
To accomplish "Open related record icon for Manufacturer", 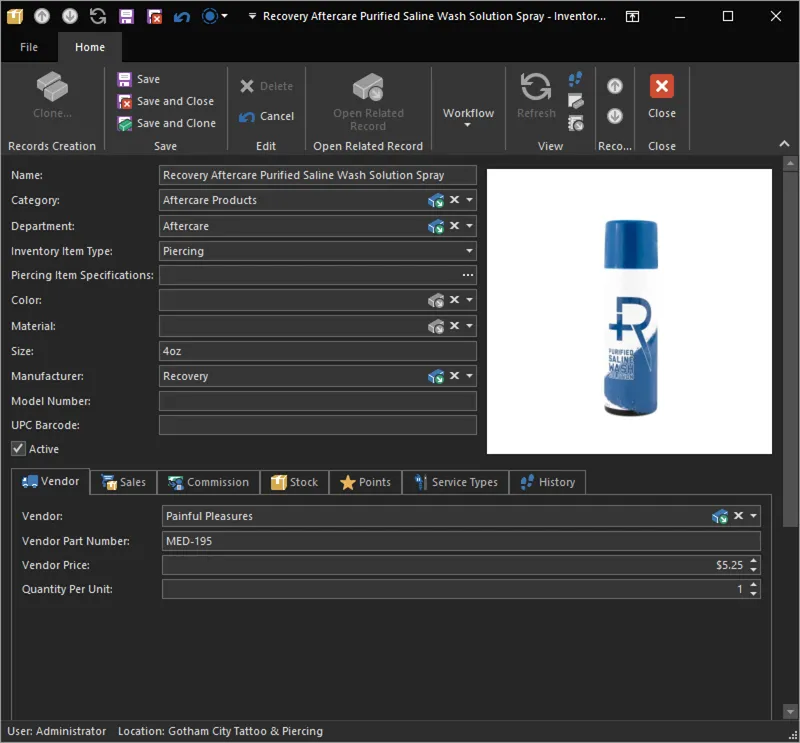I will [436, 376].
